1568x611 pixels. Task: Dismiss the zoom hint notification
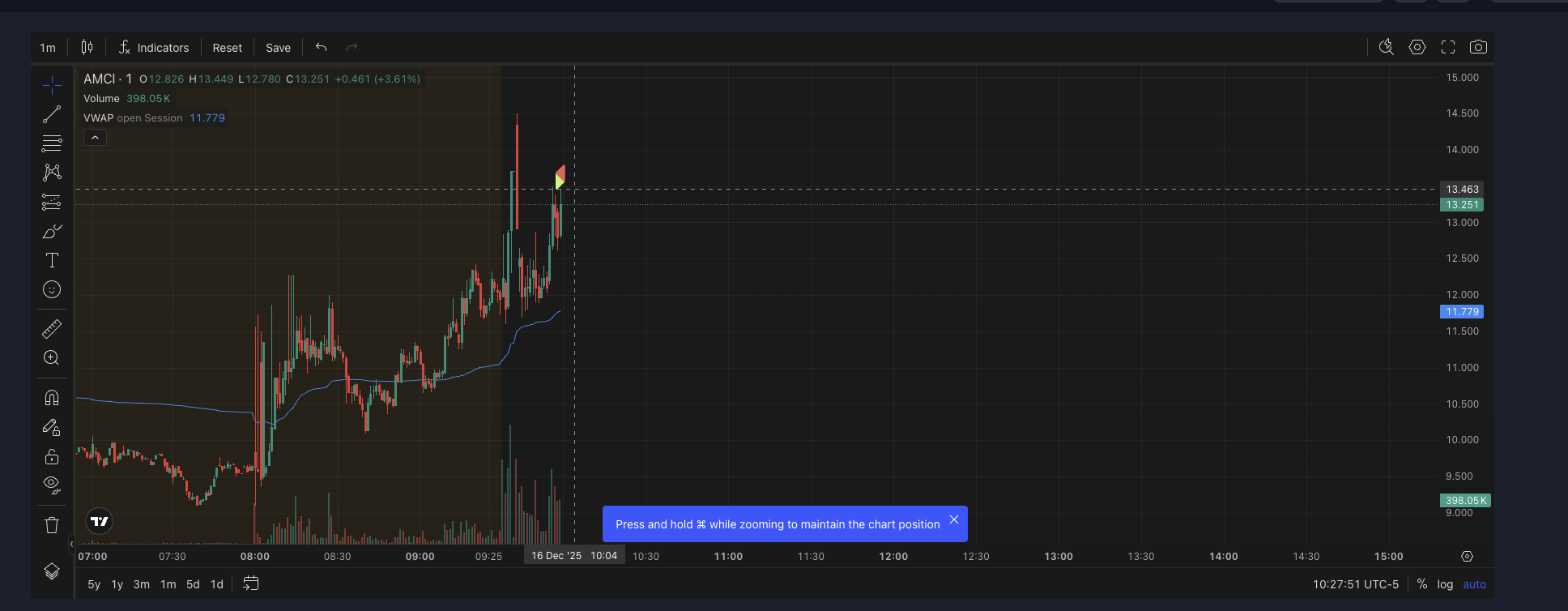point(954,520)
